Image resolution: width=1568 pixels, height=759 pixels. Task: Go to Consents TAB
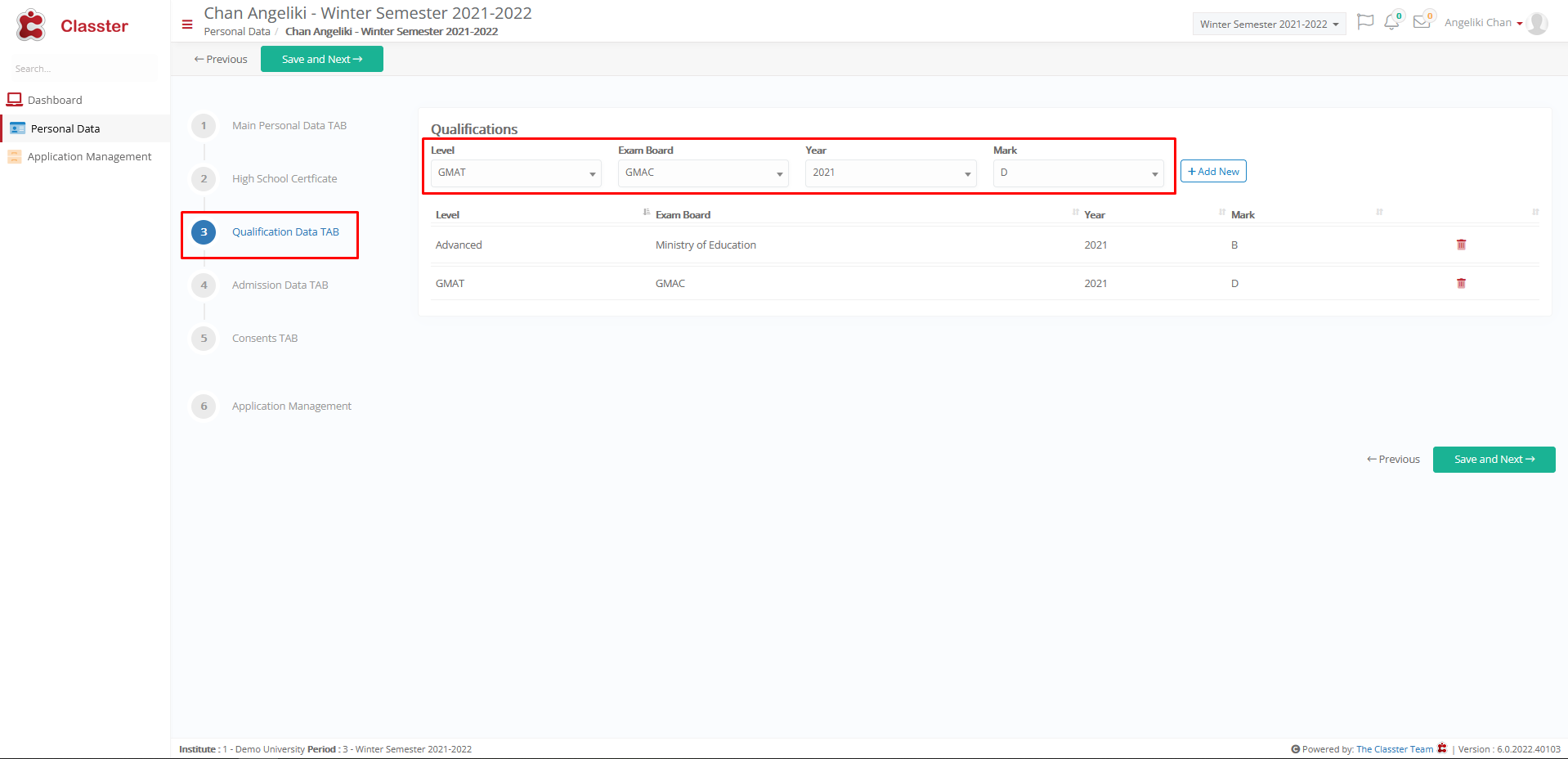pos(265,338)
